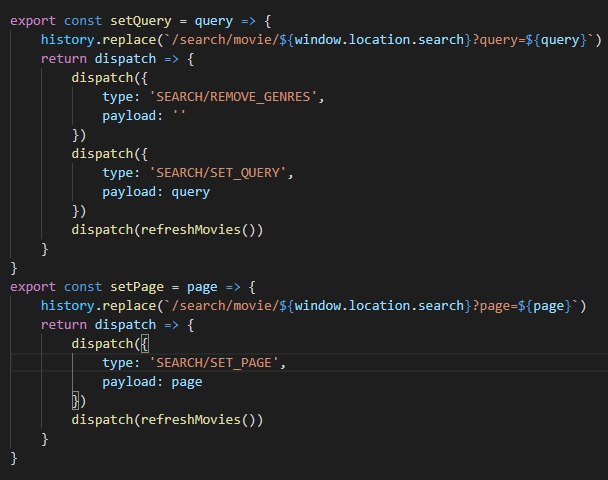Click the empty string payload value ''
Screen dimensions: 608x480
pyautogui.click(x=179, y=115)
